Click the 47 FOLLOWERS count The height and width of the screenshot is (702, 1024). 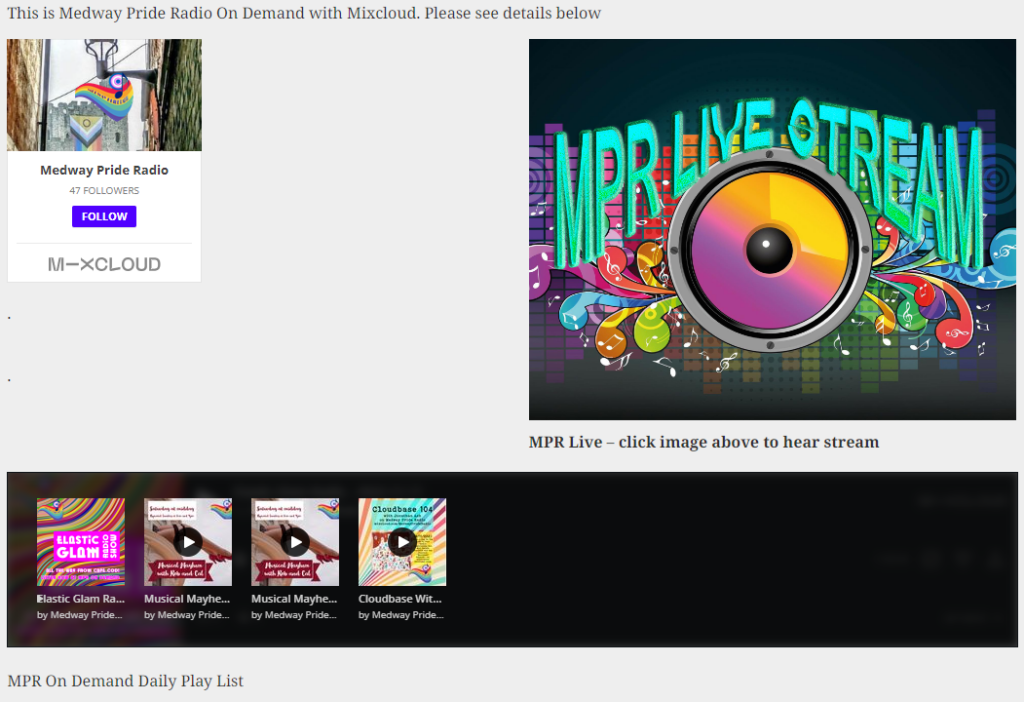[104, 191]
